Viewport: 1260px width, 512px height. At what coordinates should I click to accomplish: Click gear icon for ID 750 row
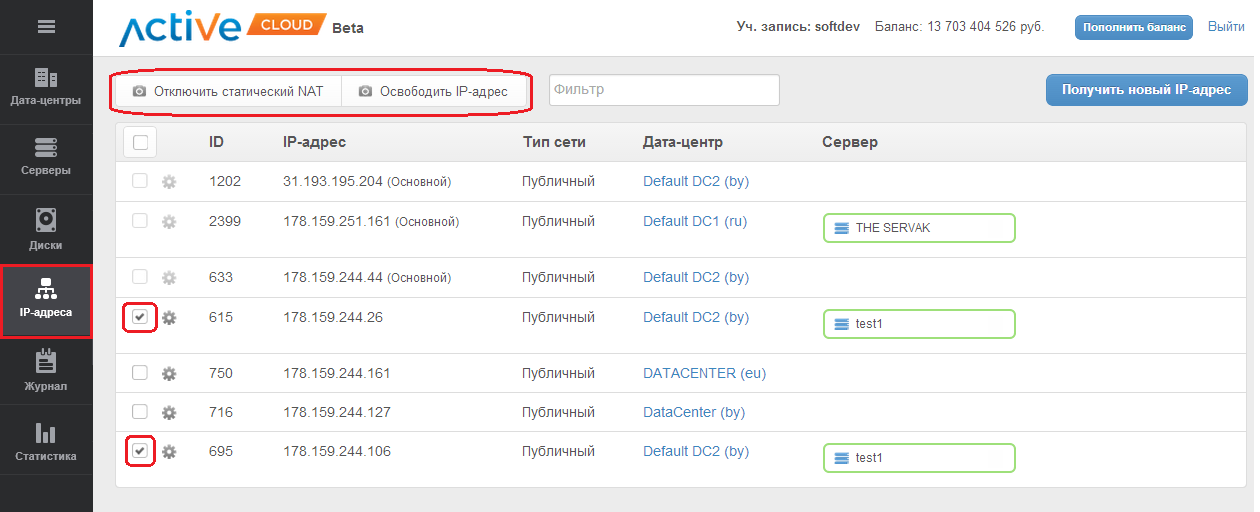(x=169, y=374)
